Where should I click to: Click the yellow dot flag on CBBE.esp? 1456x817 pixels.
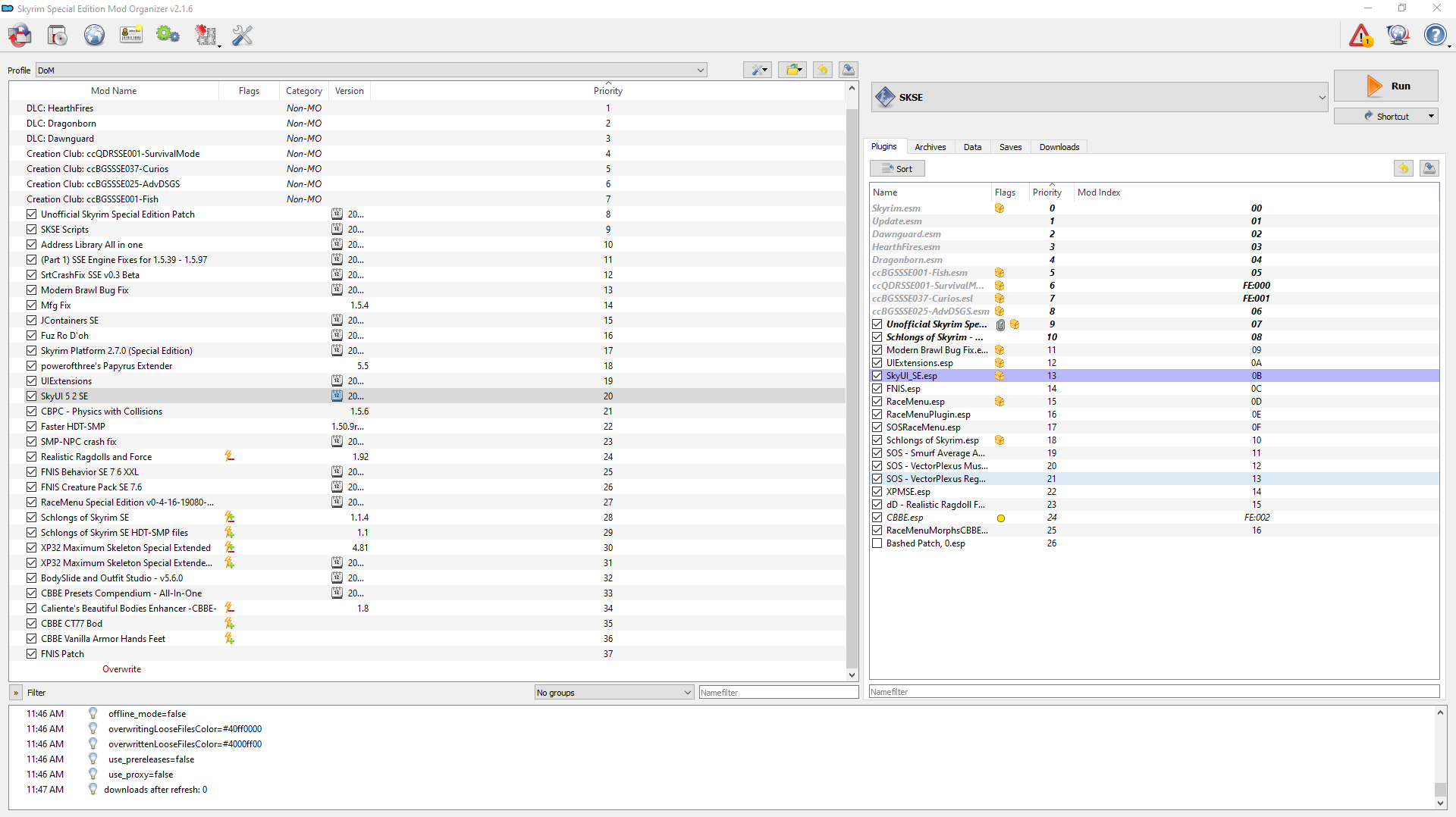point(1001,518)
